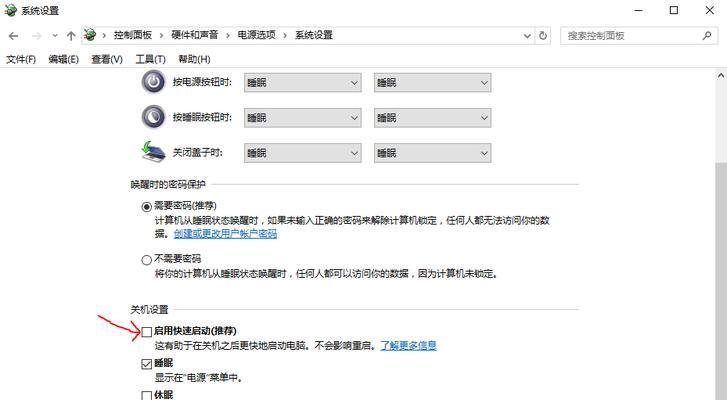The width and height of the screenshot is (727, 400).
Task: Select 不需要密码 radio button
Action: pos(147,260)
